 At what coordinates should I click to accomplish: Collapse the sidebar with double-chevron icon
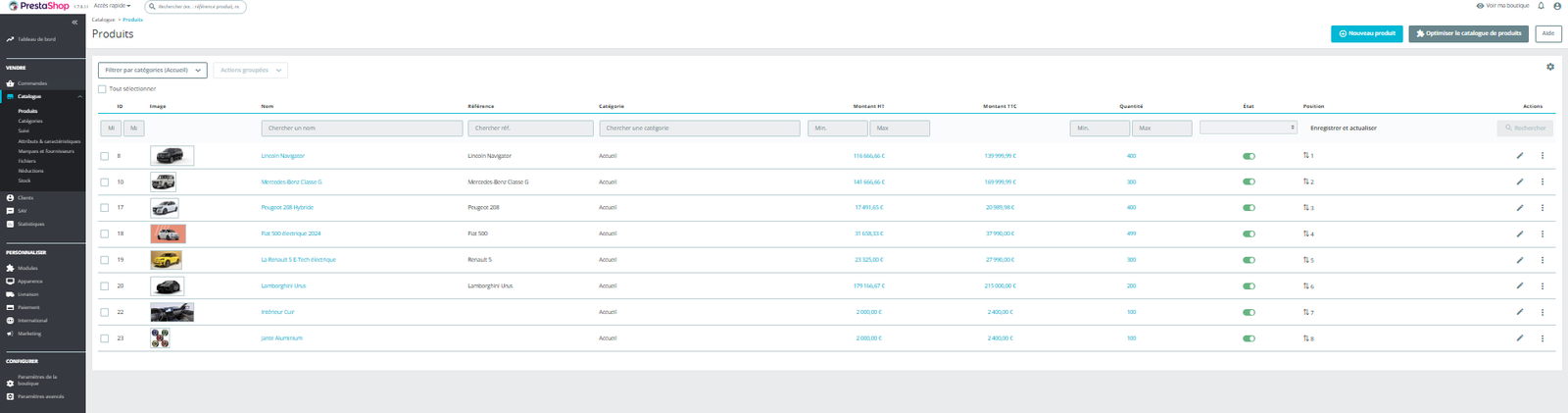(x=74, y=22)
